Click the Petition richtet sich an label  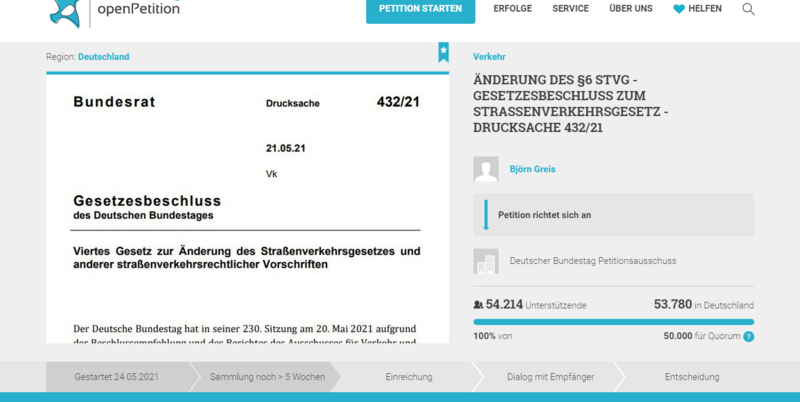544,215
